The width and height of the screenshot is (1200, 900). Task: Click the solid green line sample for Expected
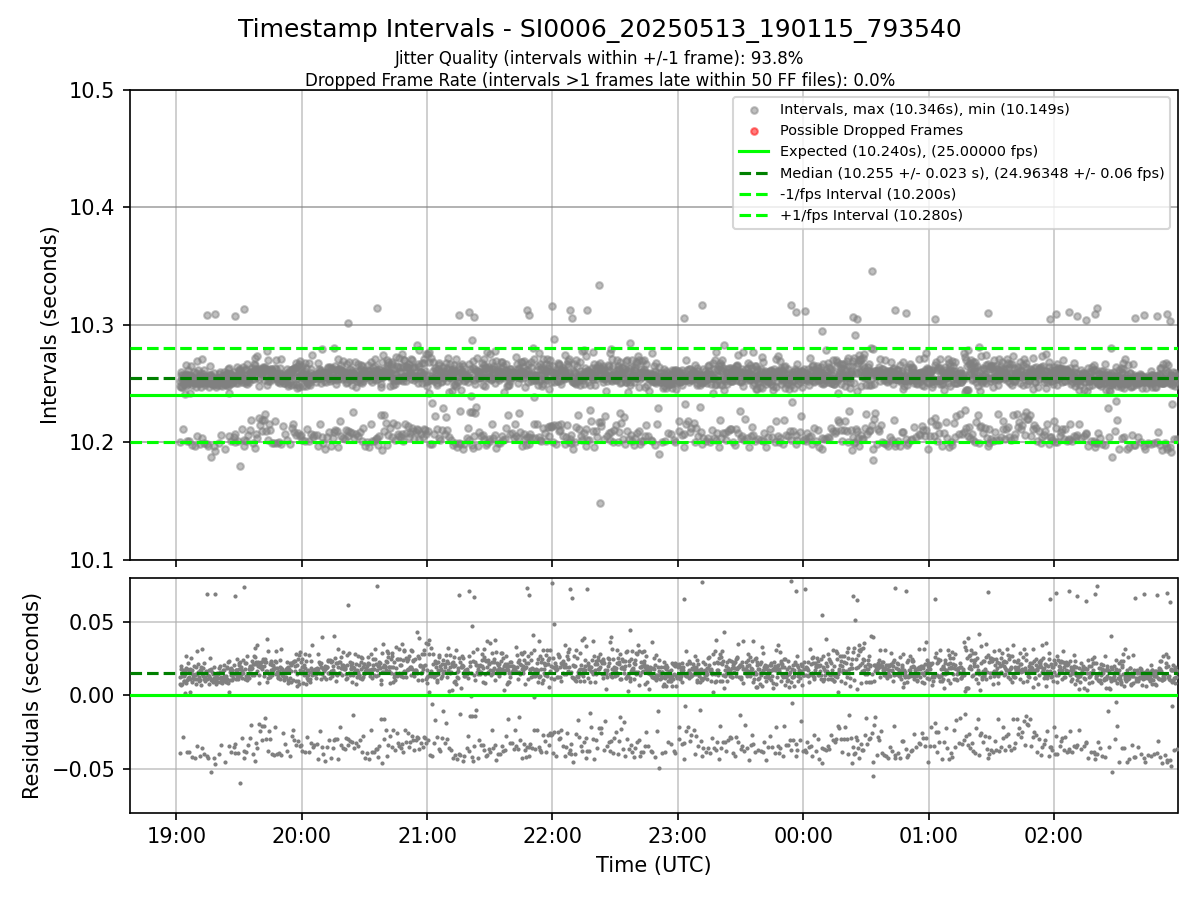(754, 152)
